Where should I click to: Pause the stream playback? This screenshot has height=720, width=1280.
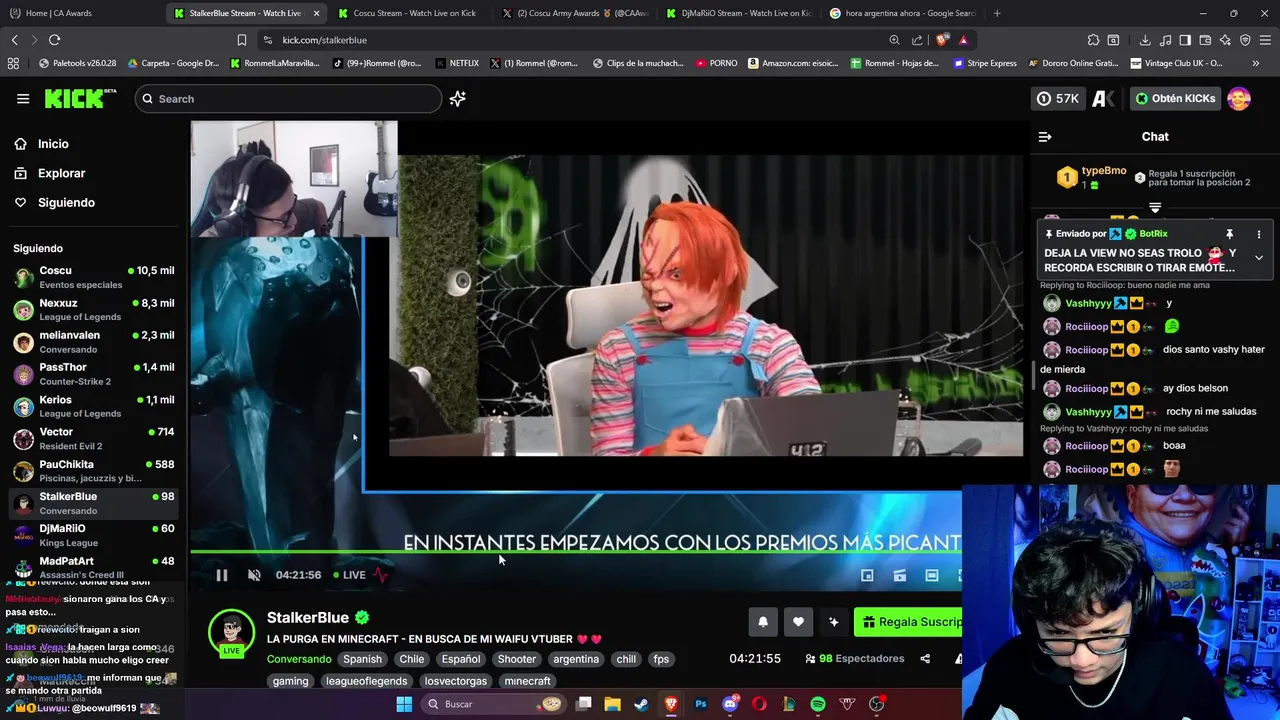pos(222,575)
